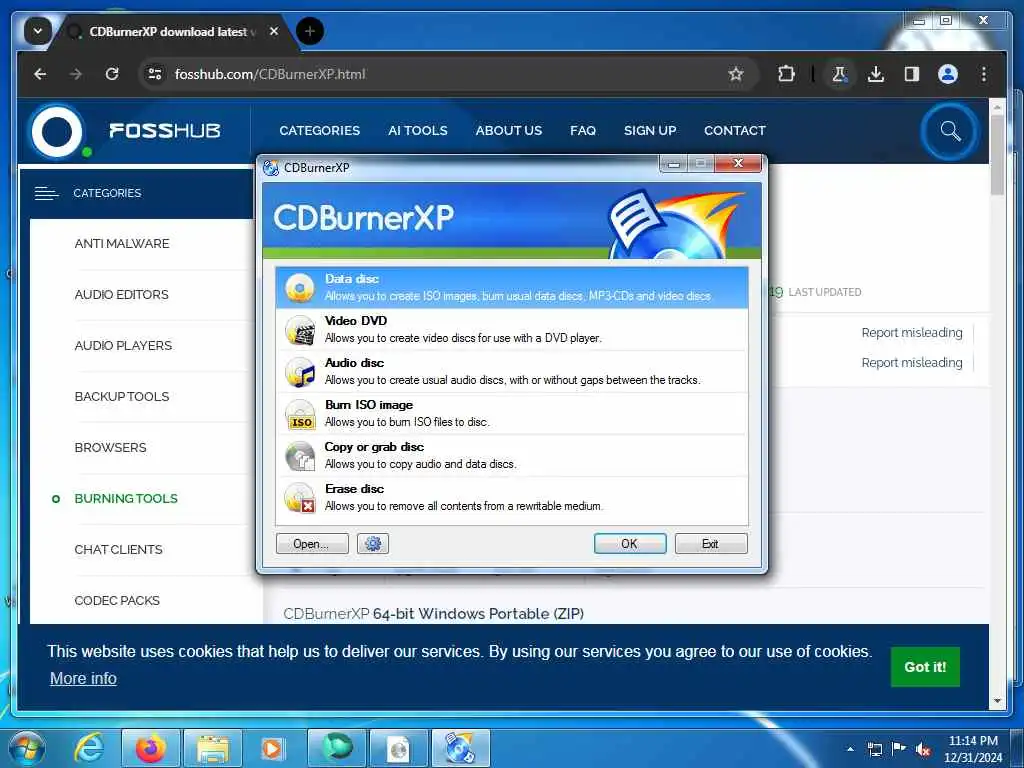Open CDBurnerXP settings gear button
Image resolution: width=1024 pixels, height=768 pixels.
[373, 543]
